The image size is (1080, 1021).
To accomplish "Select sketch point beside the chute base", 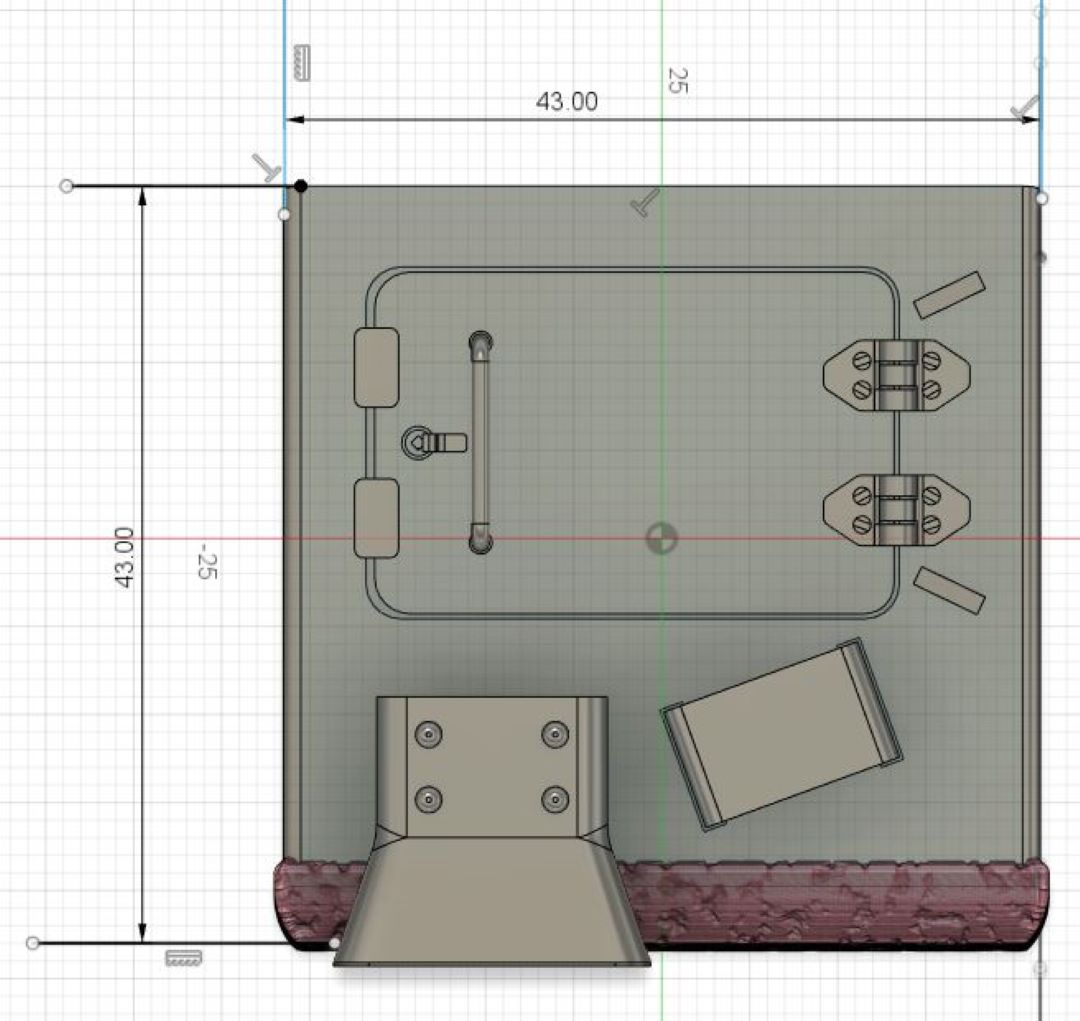I will pyautogui.click(x=335, y=942).
